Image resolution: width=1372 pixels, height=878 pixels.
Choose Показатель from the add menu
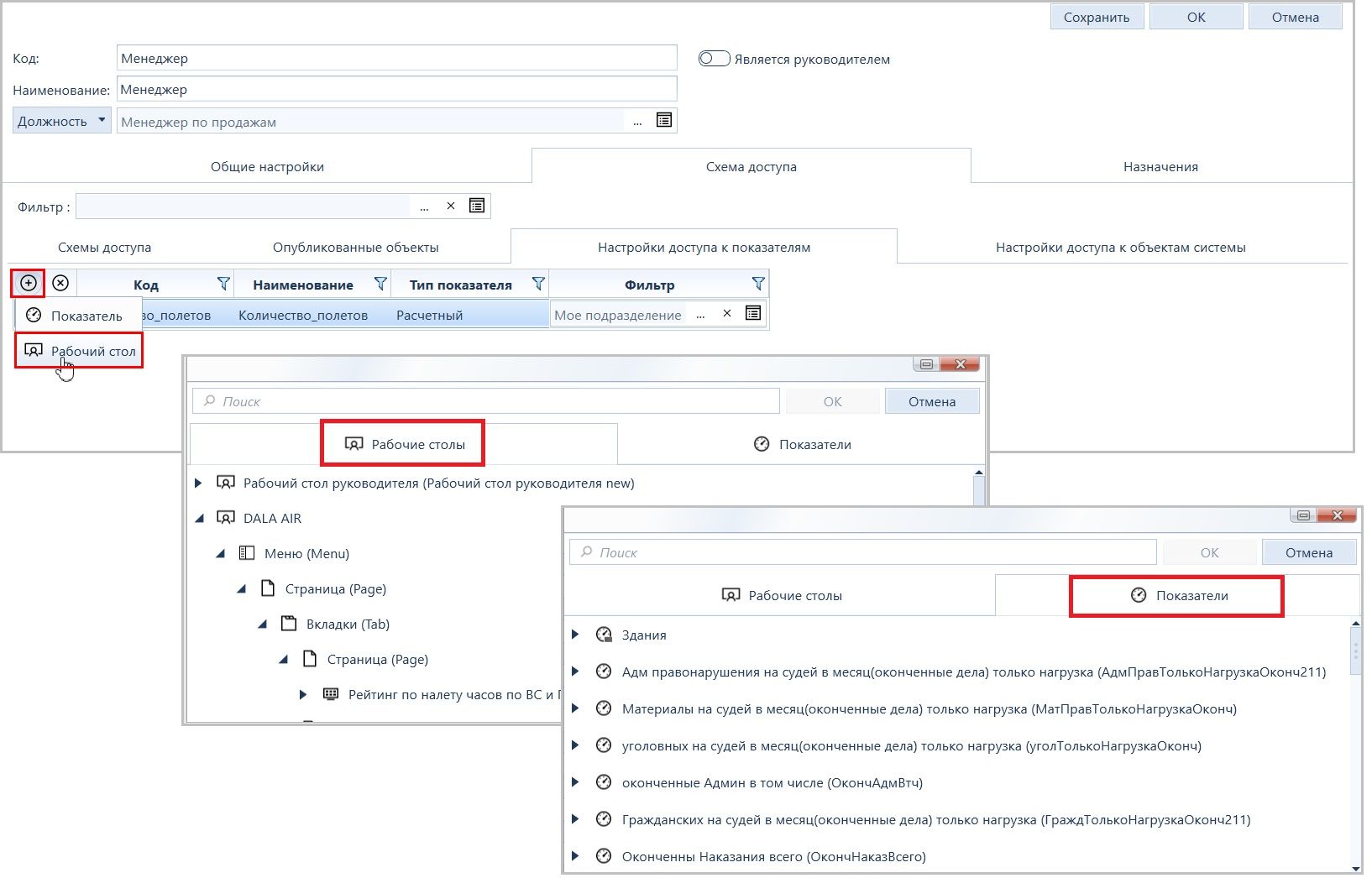point(79,316)
